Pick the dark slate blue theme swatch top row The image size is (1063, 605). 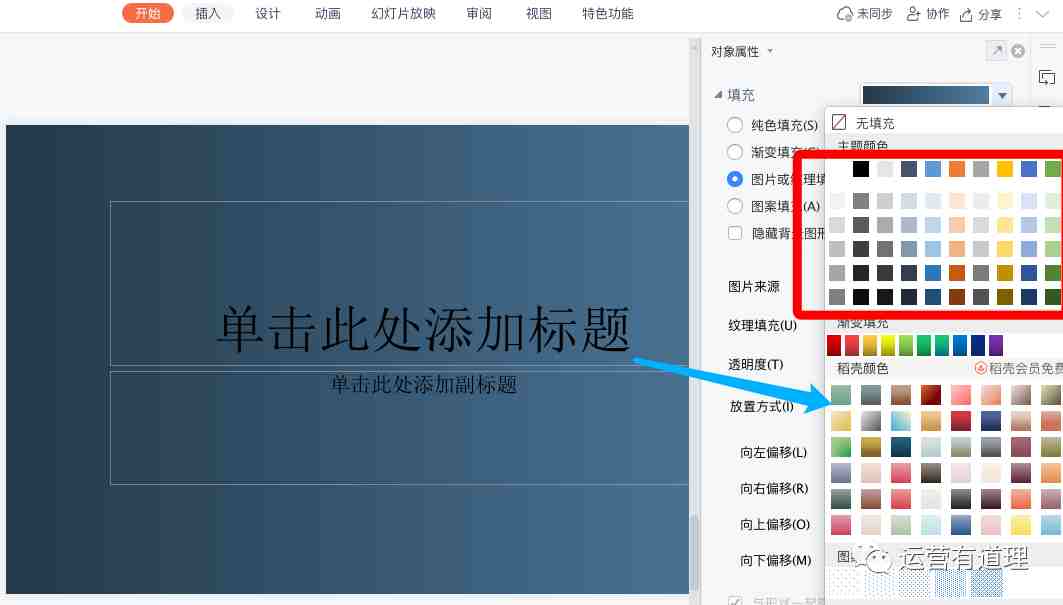tap(909, 169)
